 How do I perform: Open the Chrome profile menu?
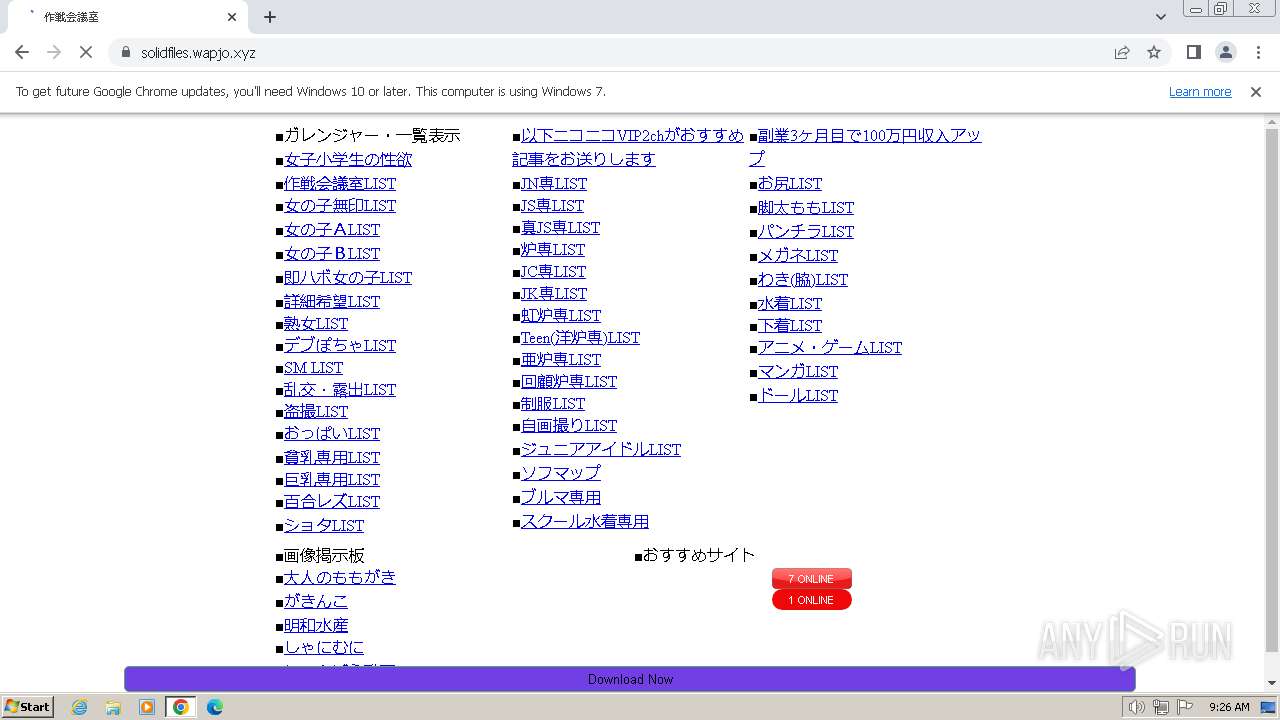[1226, 52]
